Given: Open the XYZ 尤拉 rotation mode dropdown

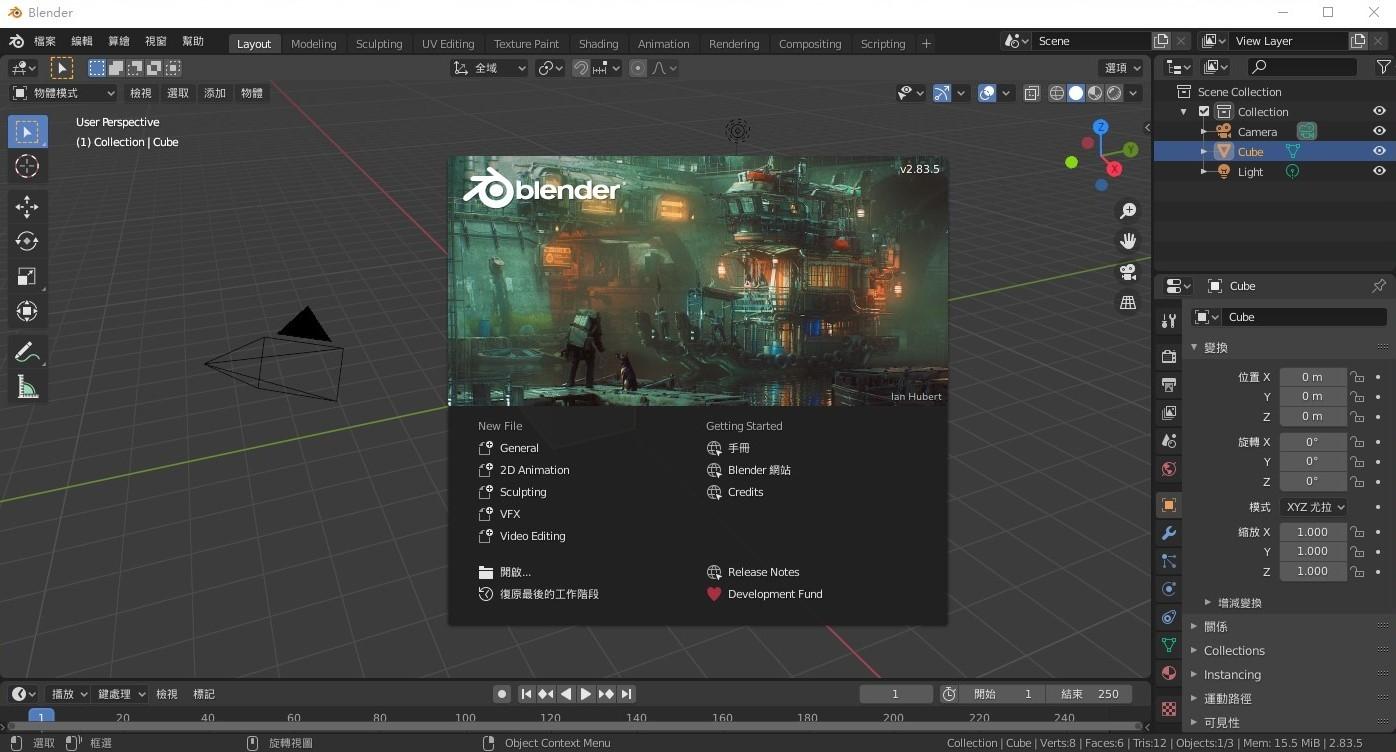Looking at the screenshot, I should click(1313, 507).
